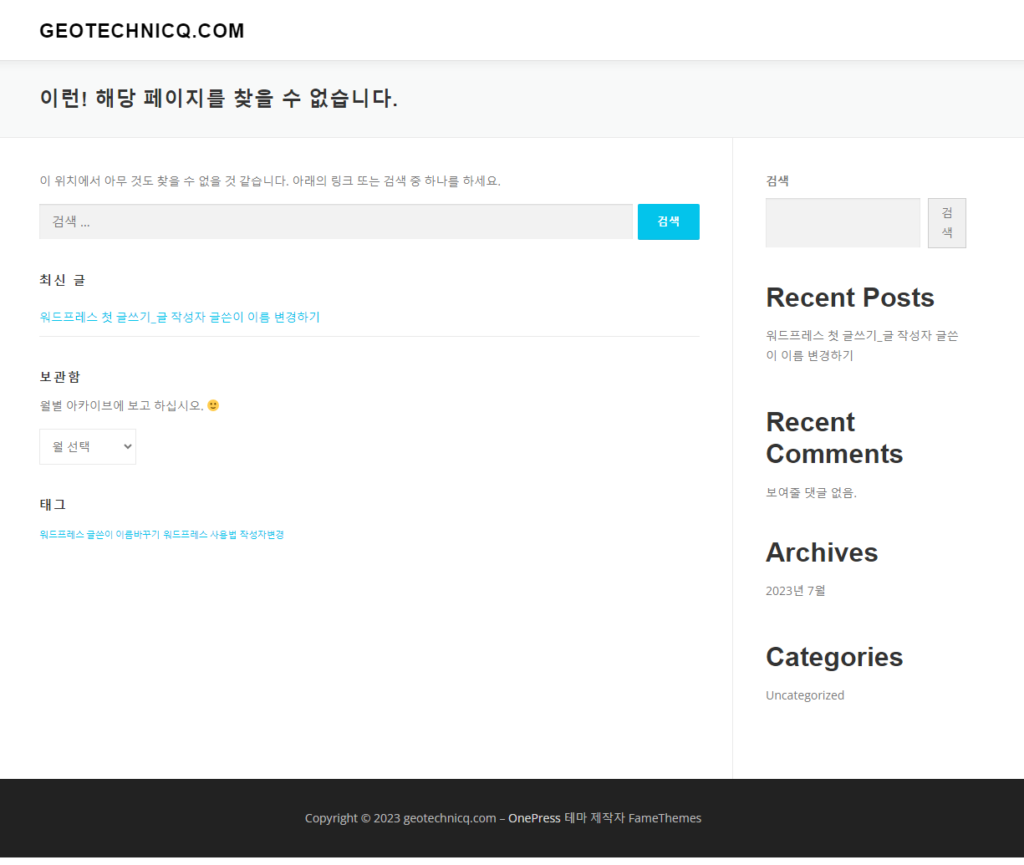Click the page-not-found title heading
The image size is (1024, 865).
[x=218, y=99]
